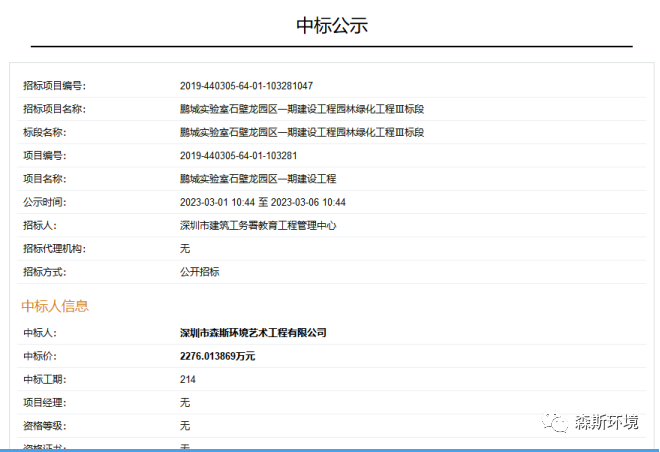The height and width of the screenshot is (452, 660).
Task: Click the 森斯环境 watermark text
Action: (605, 423)
